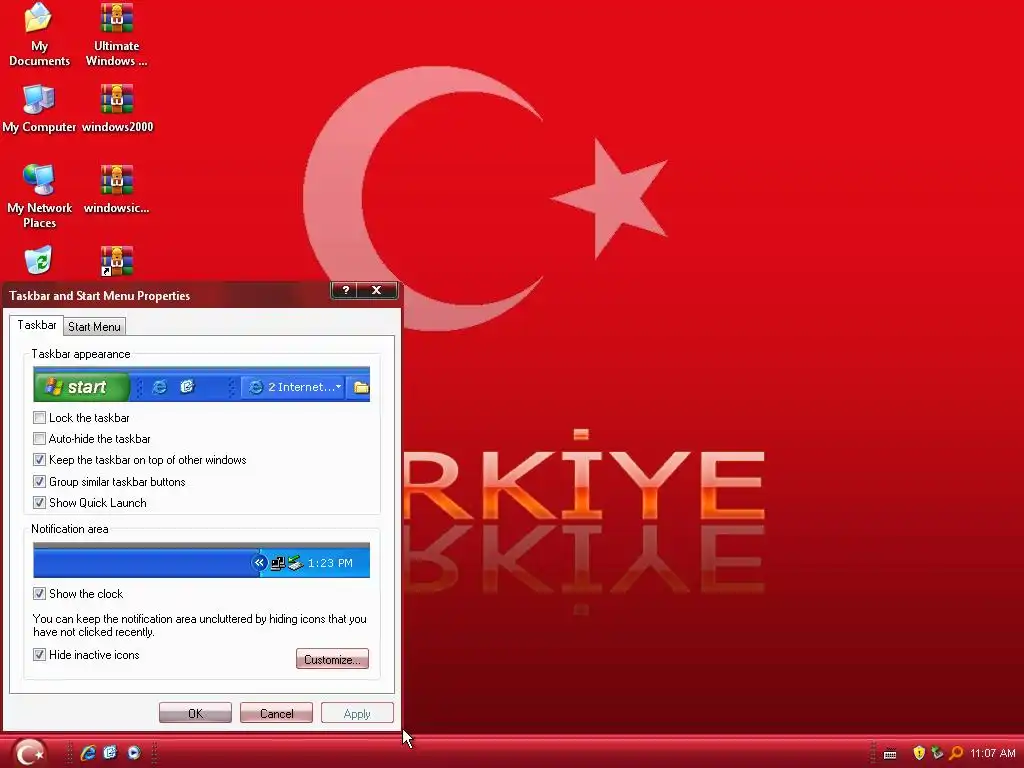Select the Taskbar tab
Screen dimensions: 1024x768
37,325
